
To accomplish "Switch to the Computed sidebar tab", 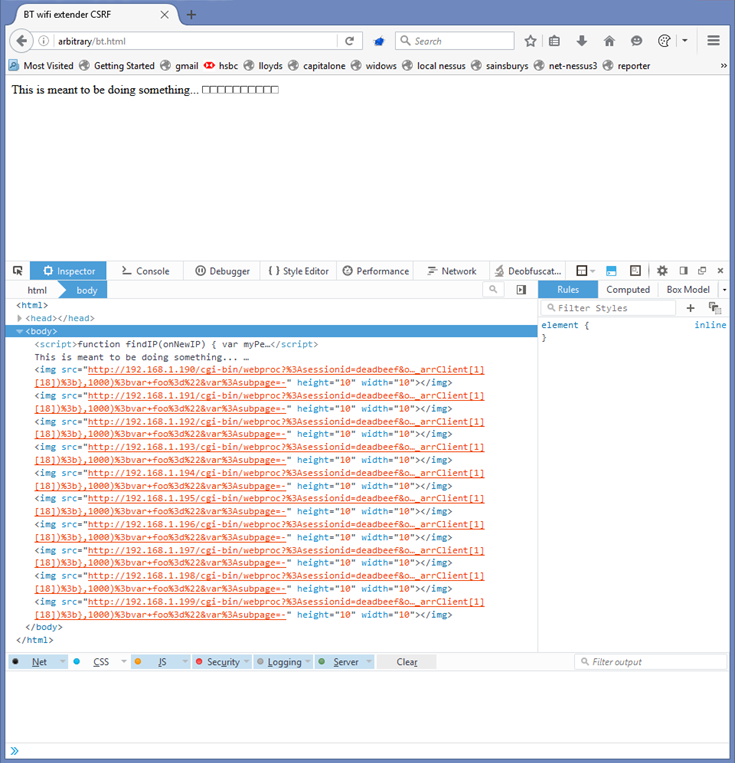I will pyautogui.click(x=628, y=290).
